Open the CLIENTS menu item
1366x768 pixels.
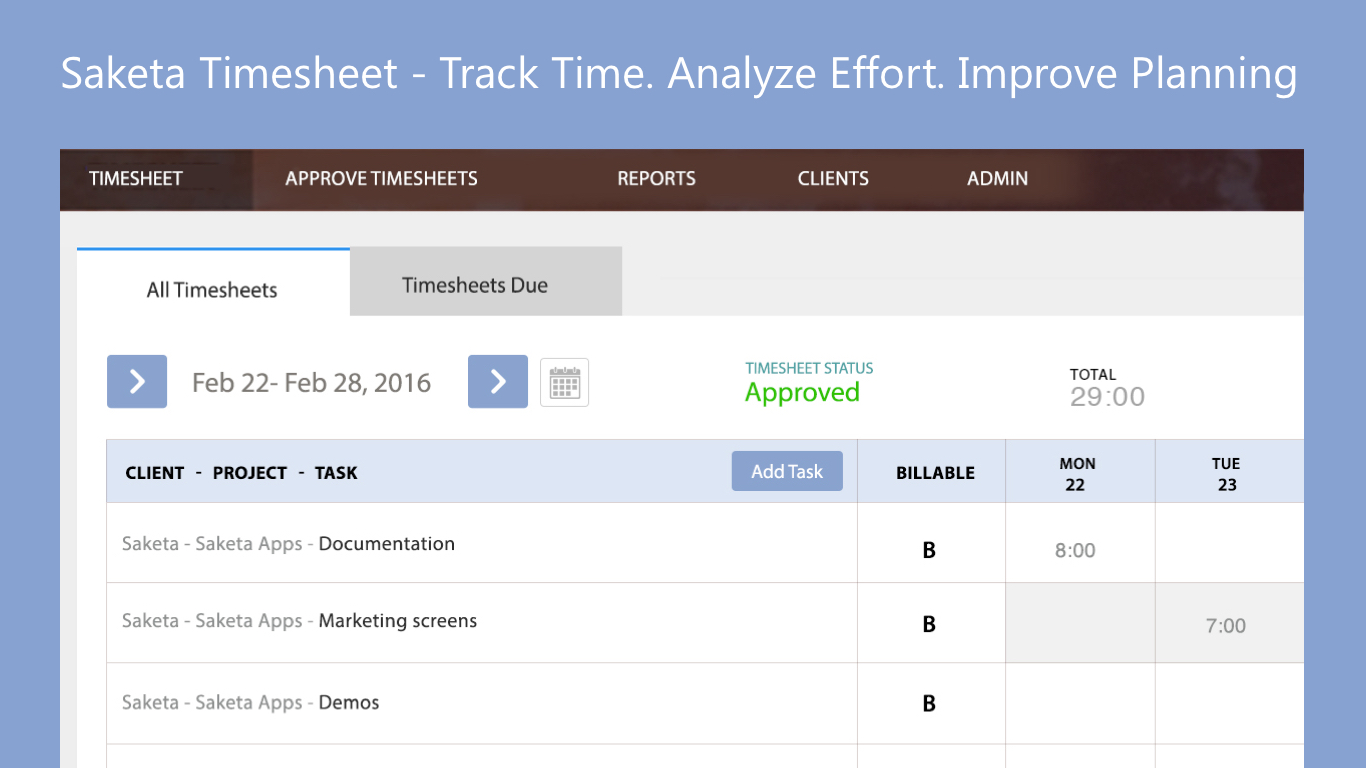tap(833, 179)
